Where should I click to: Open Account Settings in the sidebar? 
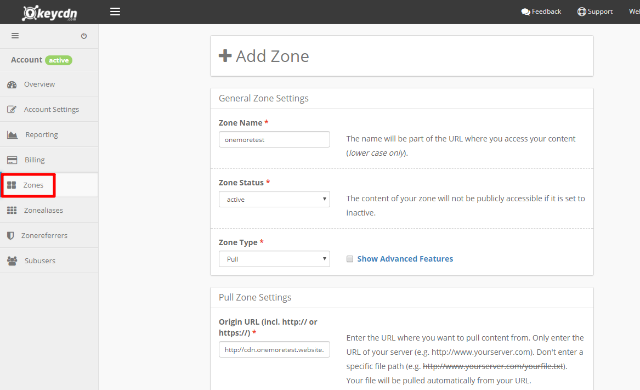click(x=49, y=109)
